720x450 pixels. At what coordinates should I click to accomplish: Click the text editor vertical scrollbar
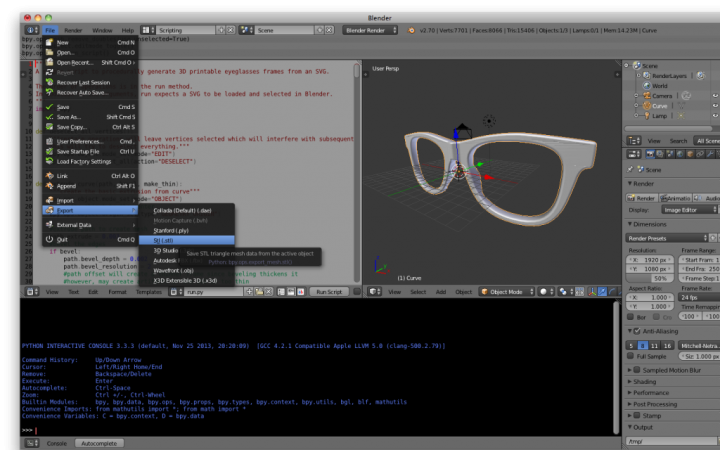pos(357,172)
